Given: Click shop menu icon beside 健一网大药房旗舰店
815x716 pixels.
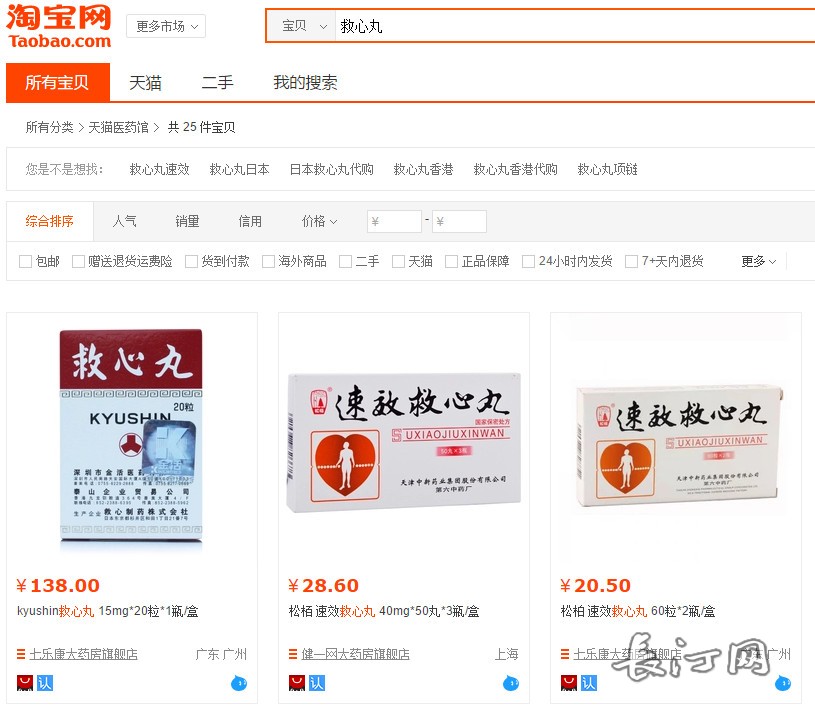Looking at the screenshot, I should click(x=293, y=654).
